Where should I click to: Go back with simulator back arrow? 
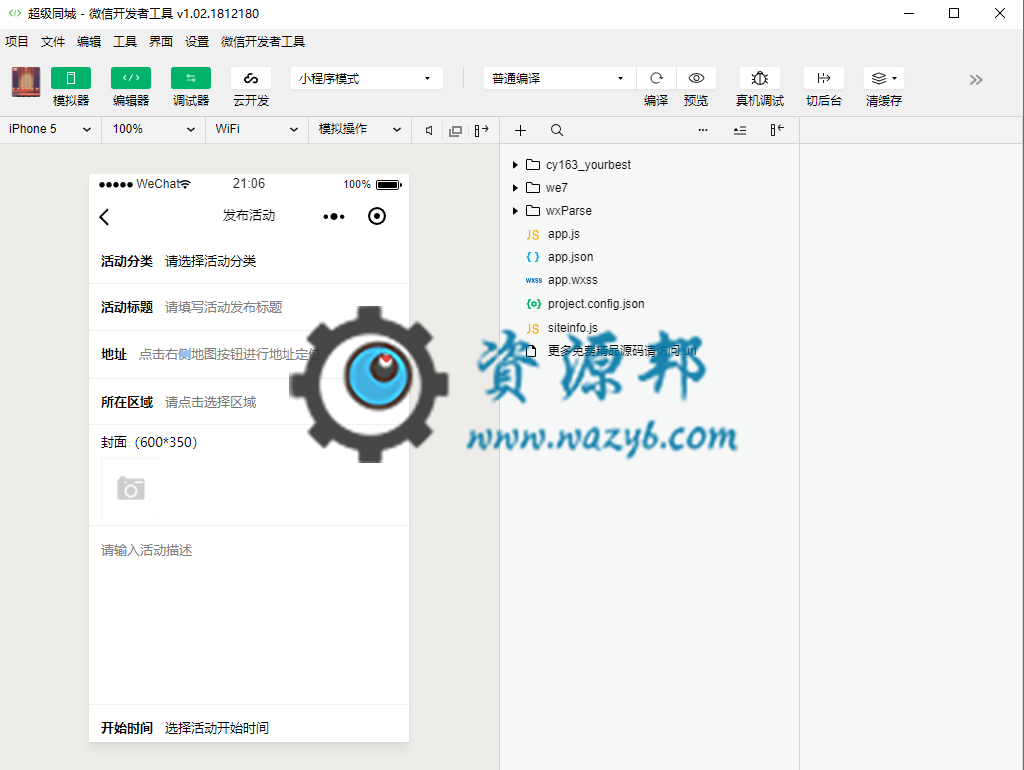coord(104,217)
